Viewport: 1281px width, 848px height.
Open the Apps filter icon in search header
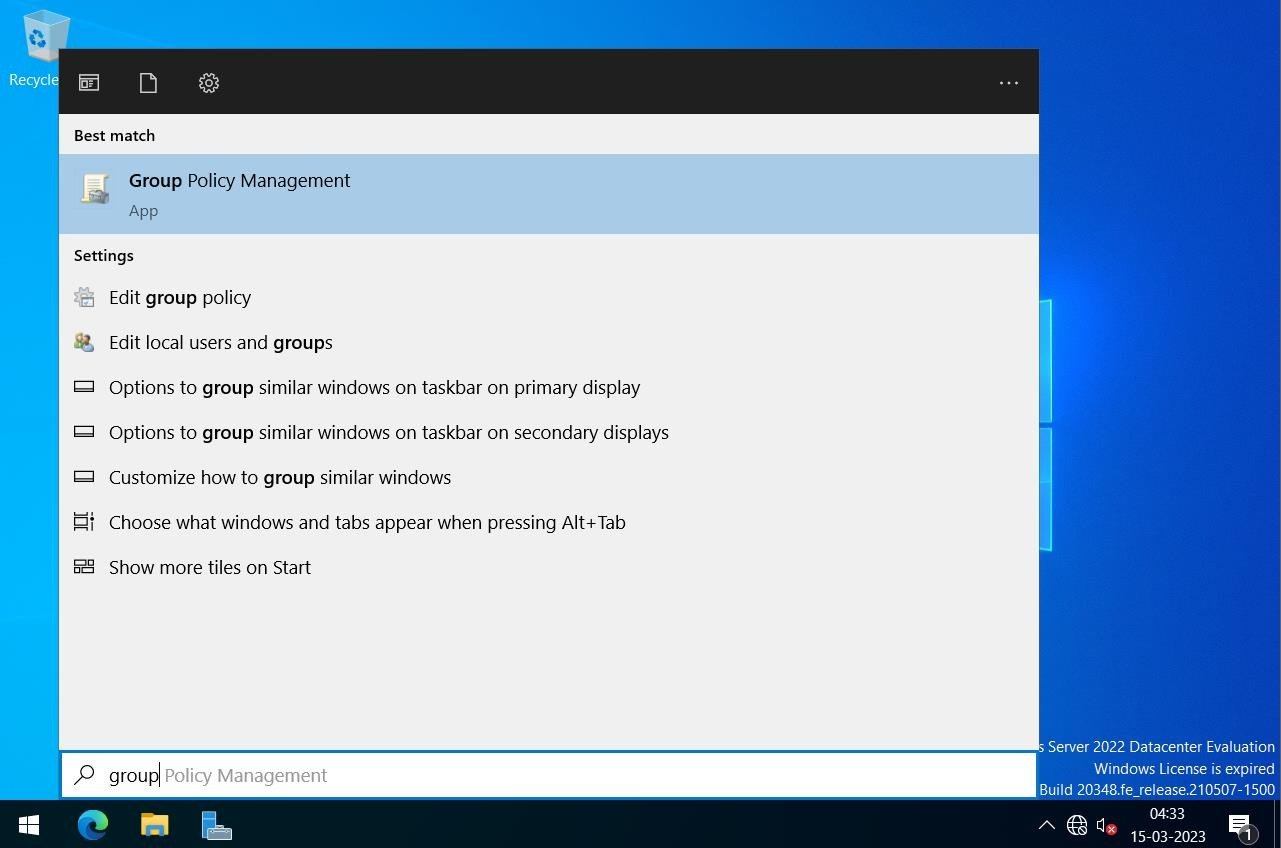click(x=89, y=83)
